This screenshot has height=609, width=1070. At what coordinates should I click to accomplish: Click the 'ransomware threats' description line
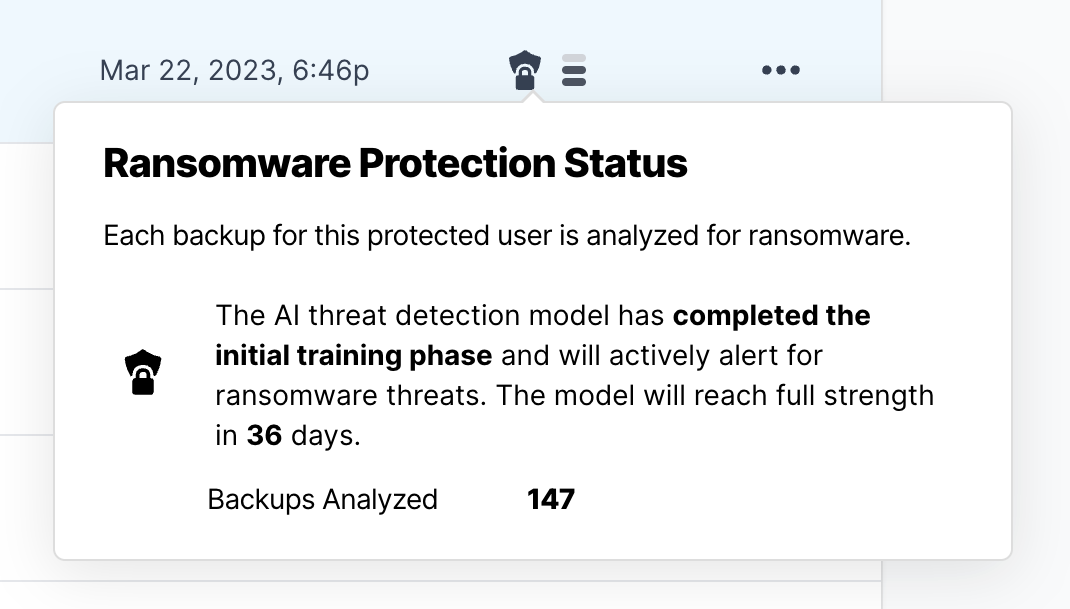[351, 395]
